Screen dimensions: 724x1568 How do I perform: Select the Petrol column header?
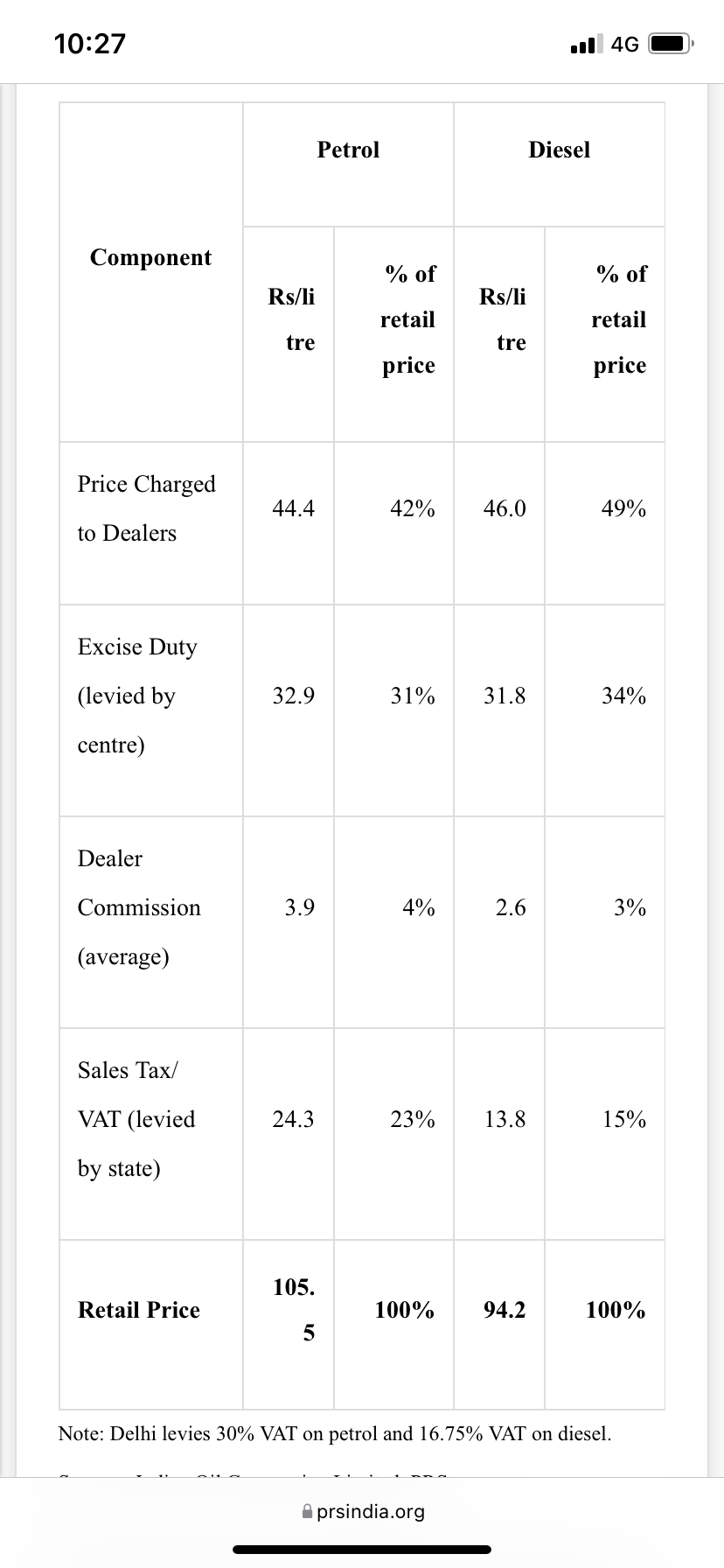(x=348, y=150)
